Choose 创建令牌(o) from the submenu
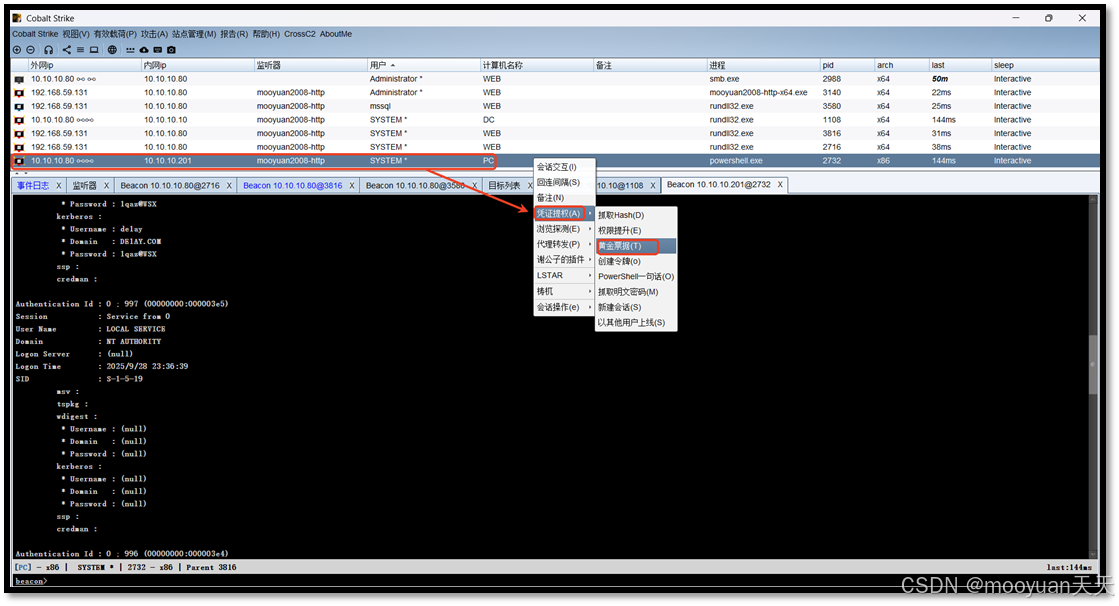1119x606 pixels. [635, 261]
